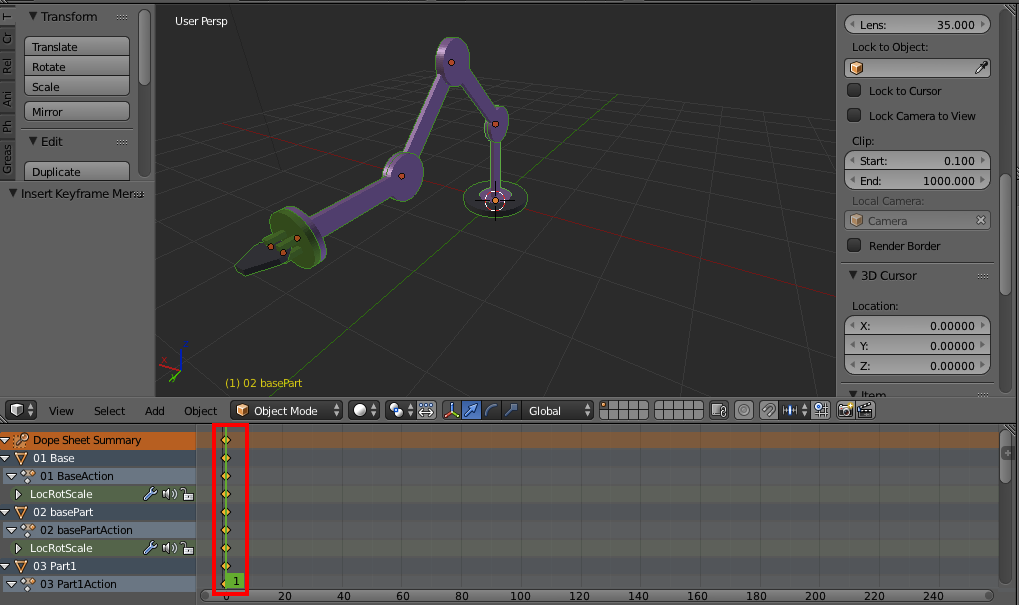Click the Scale button

[x=77, y=86]
